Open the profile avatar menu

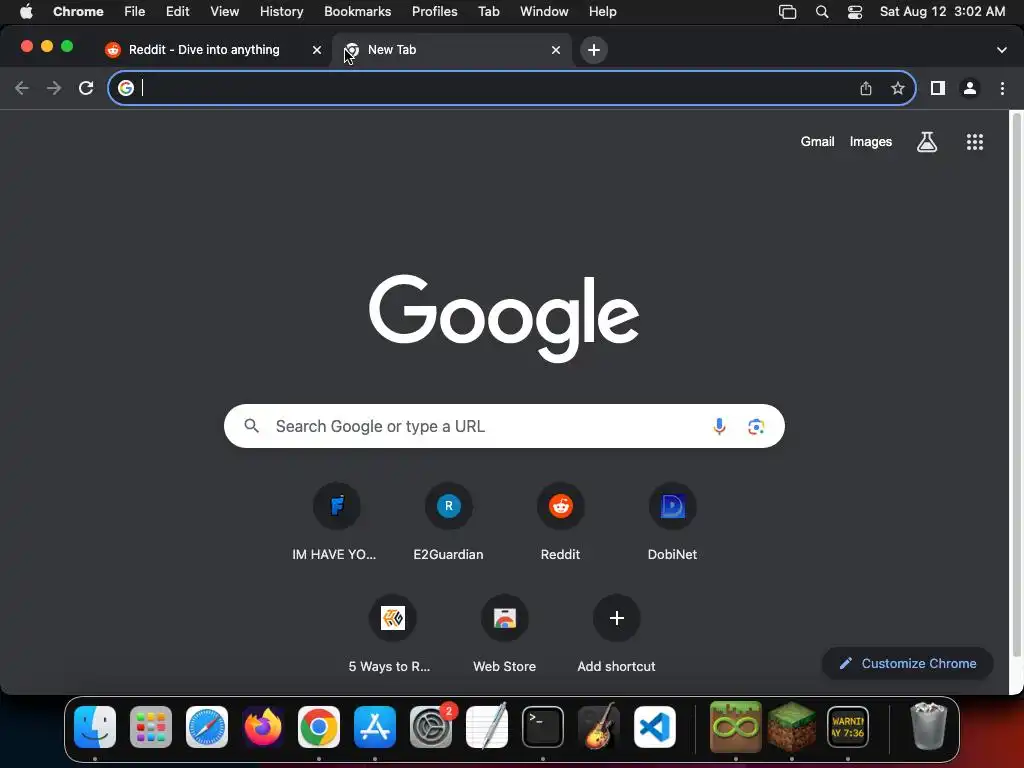(970, 88)
